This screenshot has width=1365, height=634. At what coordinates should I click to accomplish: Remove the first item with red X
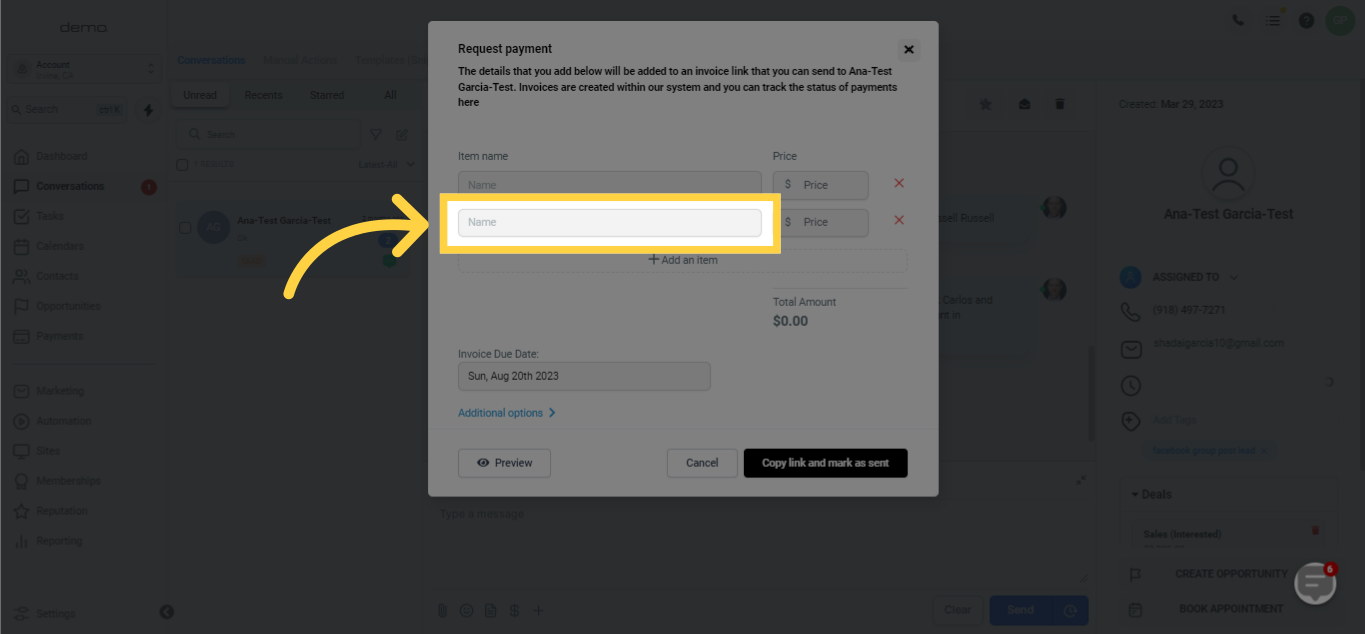pyautogui.click(x=898, y=183)
